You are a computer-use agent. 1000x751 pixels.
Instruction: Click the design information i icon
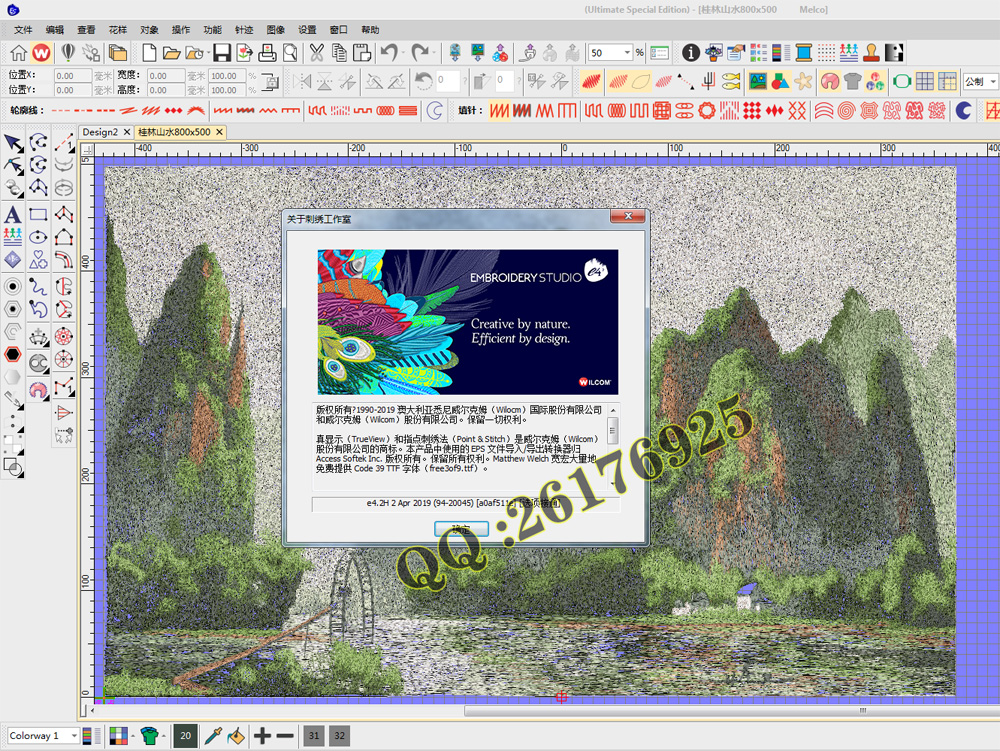691,53
